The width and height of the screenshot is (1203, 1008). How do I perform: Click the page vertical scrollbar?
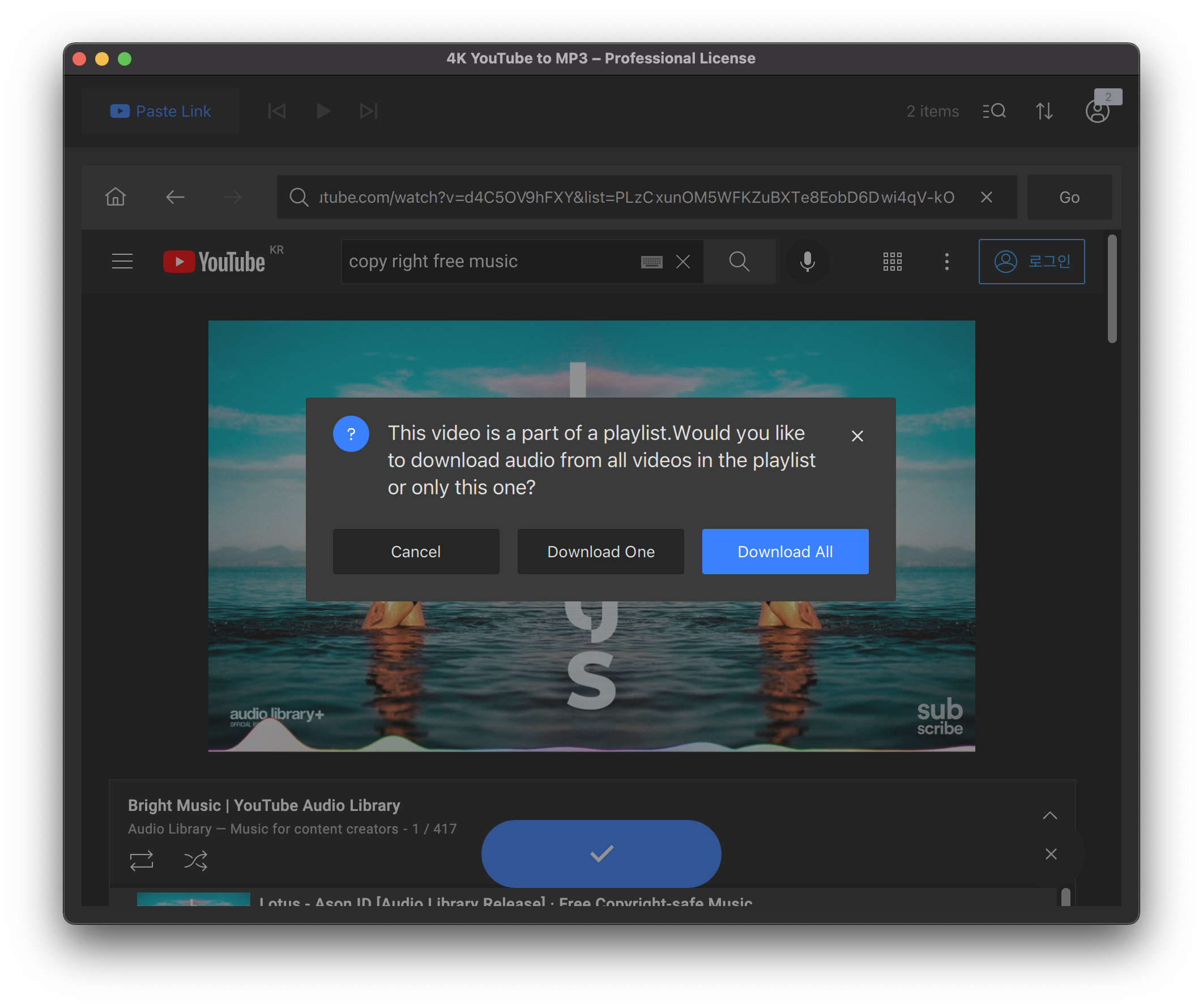[x=1112, y=289]
